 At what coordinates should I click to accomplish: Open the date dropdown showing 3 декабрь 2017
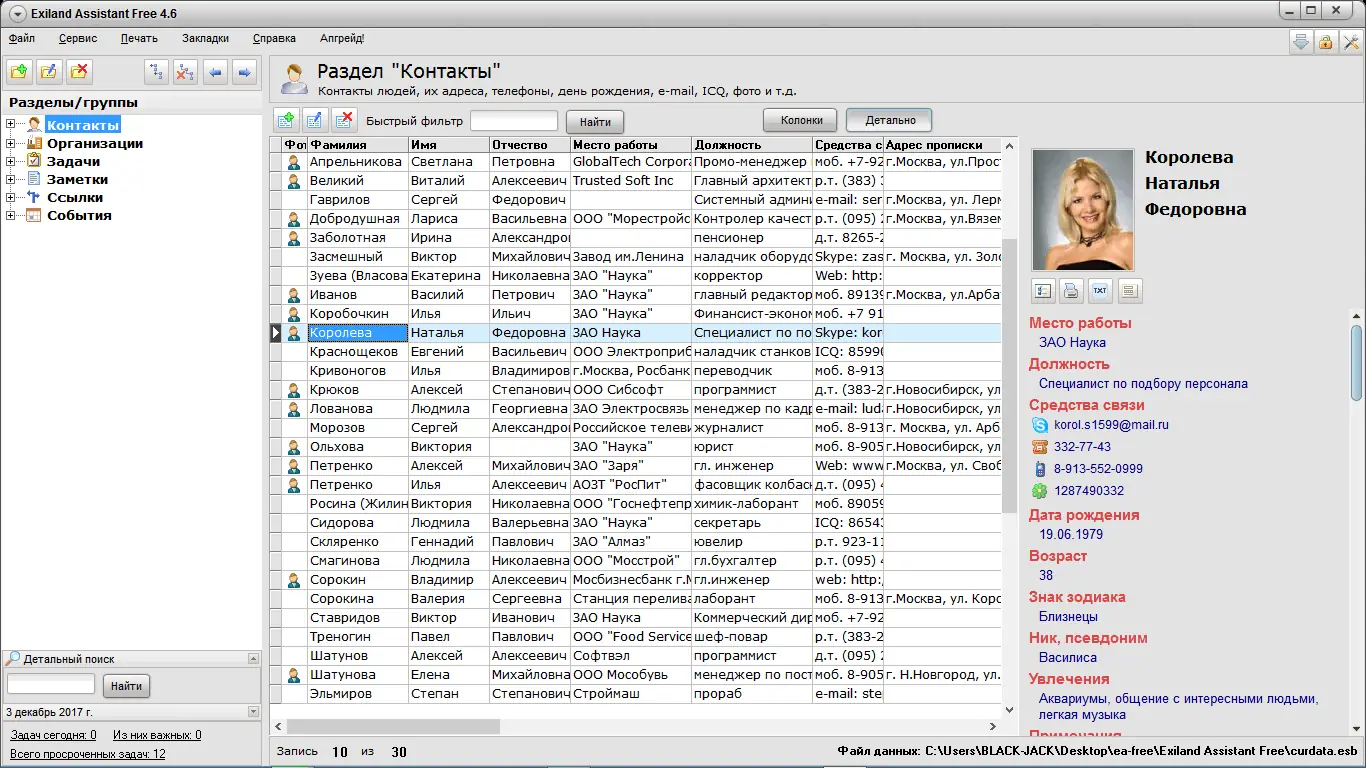tap(253, 711)
